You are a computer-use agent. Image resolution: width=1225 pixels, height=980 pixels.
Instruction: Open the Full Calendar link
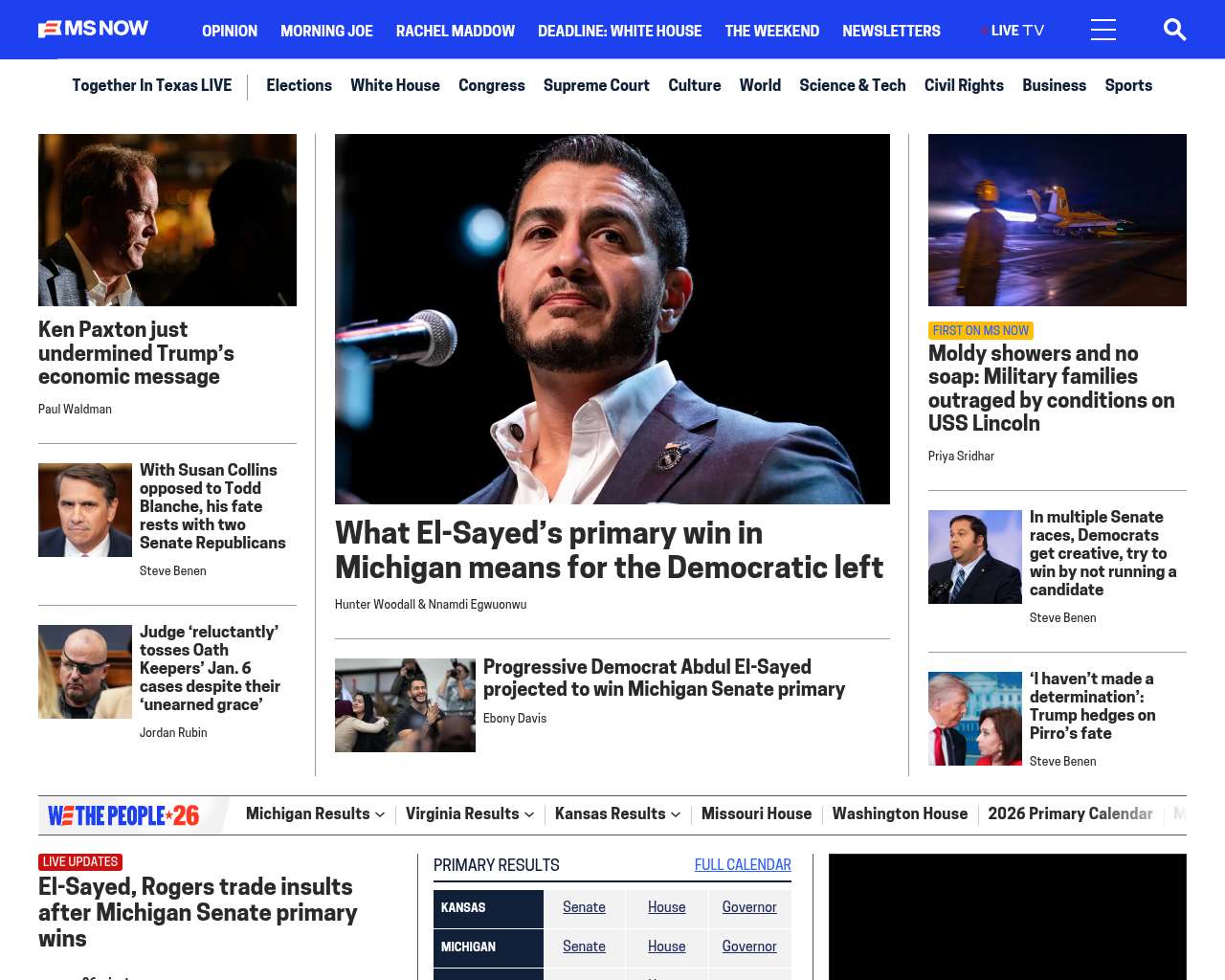(743, 865)
